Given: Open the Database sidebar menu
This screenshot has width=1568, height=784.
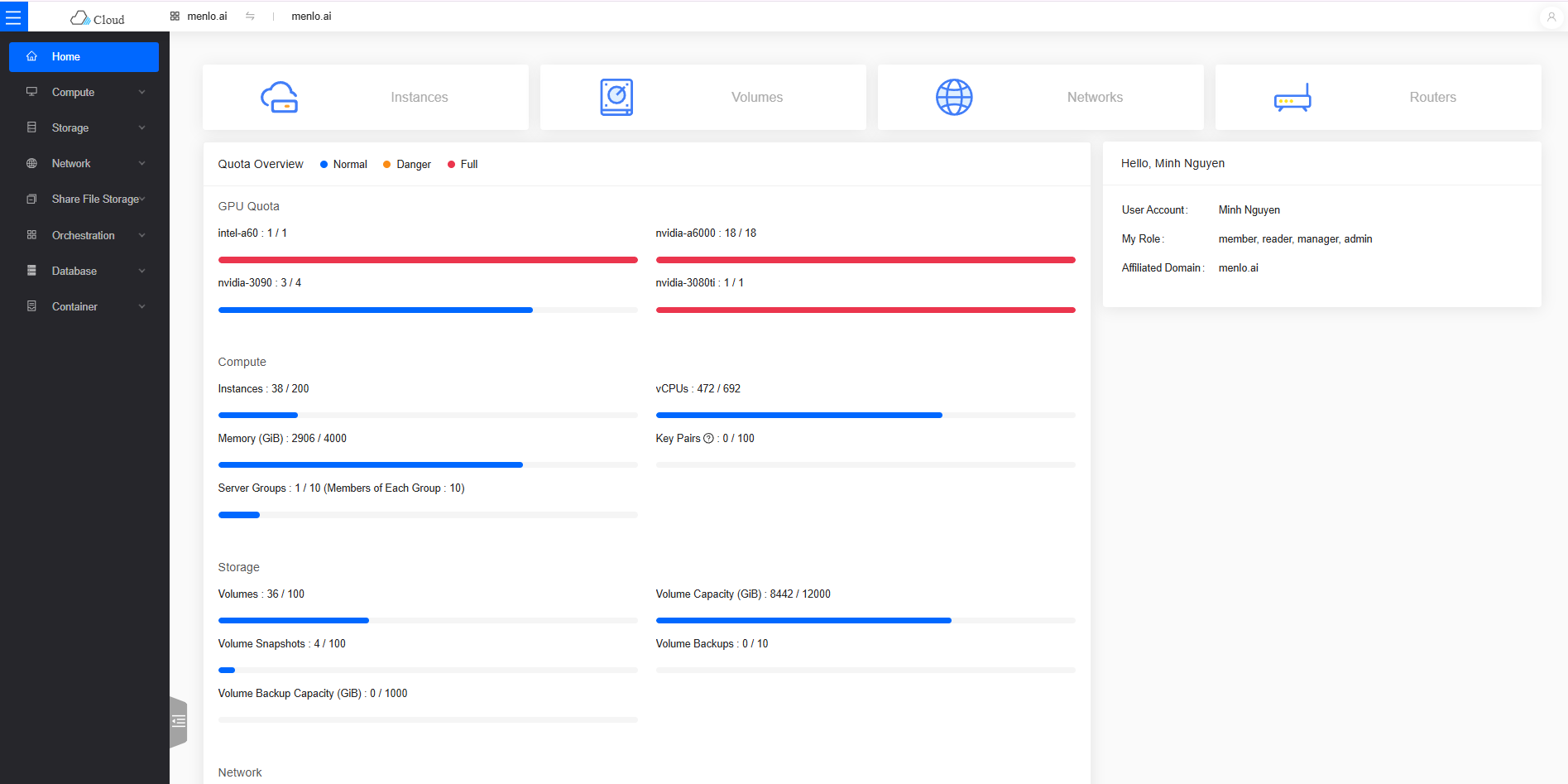Looking at the screenshot, I should (84, 271).
